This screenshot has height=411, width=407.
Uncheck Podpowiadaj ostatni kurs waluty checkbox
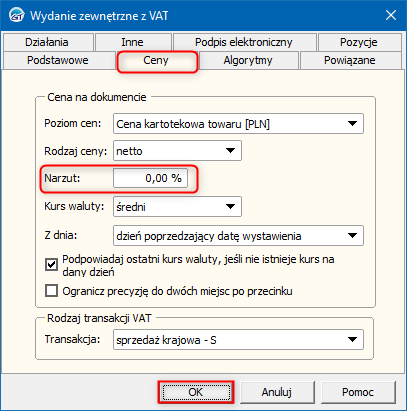click(51, 265)
